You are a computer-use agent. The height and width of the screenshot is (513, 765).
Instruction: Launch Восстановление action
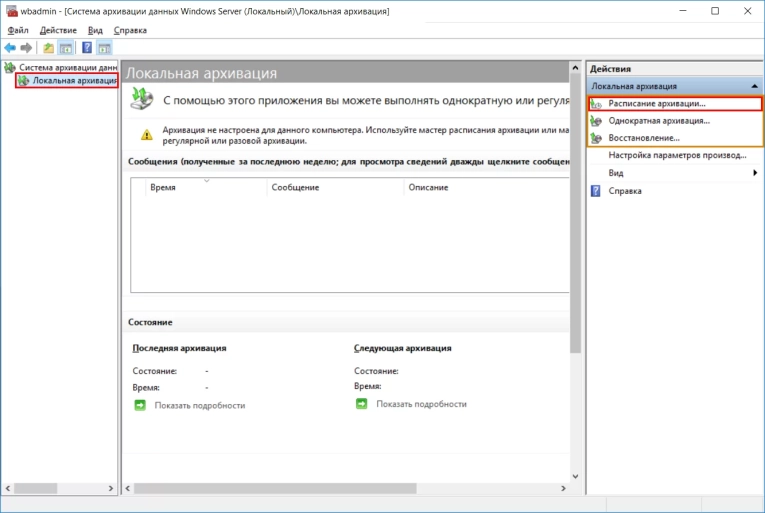pyautogui.click(x=644, y=138)
